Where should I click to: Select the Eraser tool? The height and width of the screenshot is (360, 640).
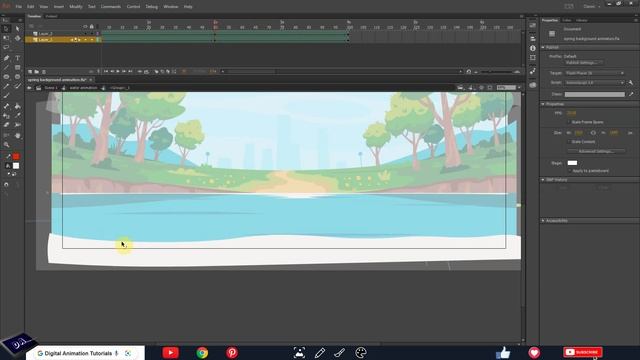pyautogui.click(x=6, y=125)
